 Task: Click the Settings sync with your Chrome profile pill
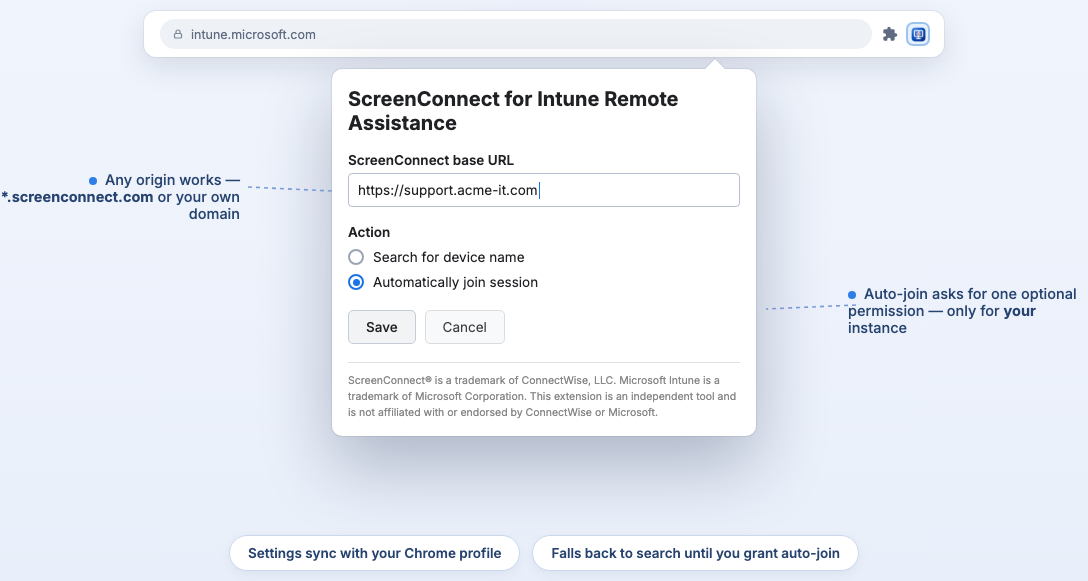tap(375, 553)
